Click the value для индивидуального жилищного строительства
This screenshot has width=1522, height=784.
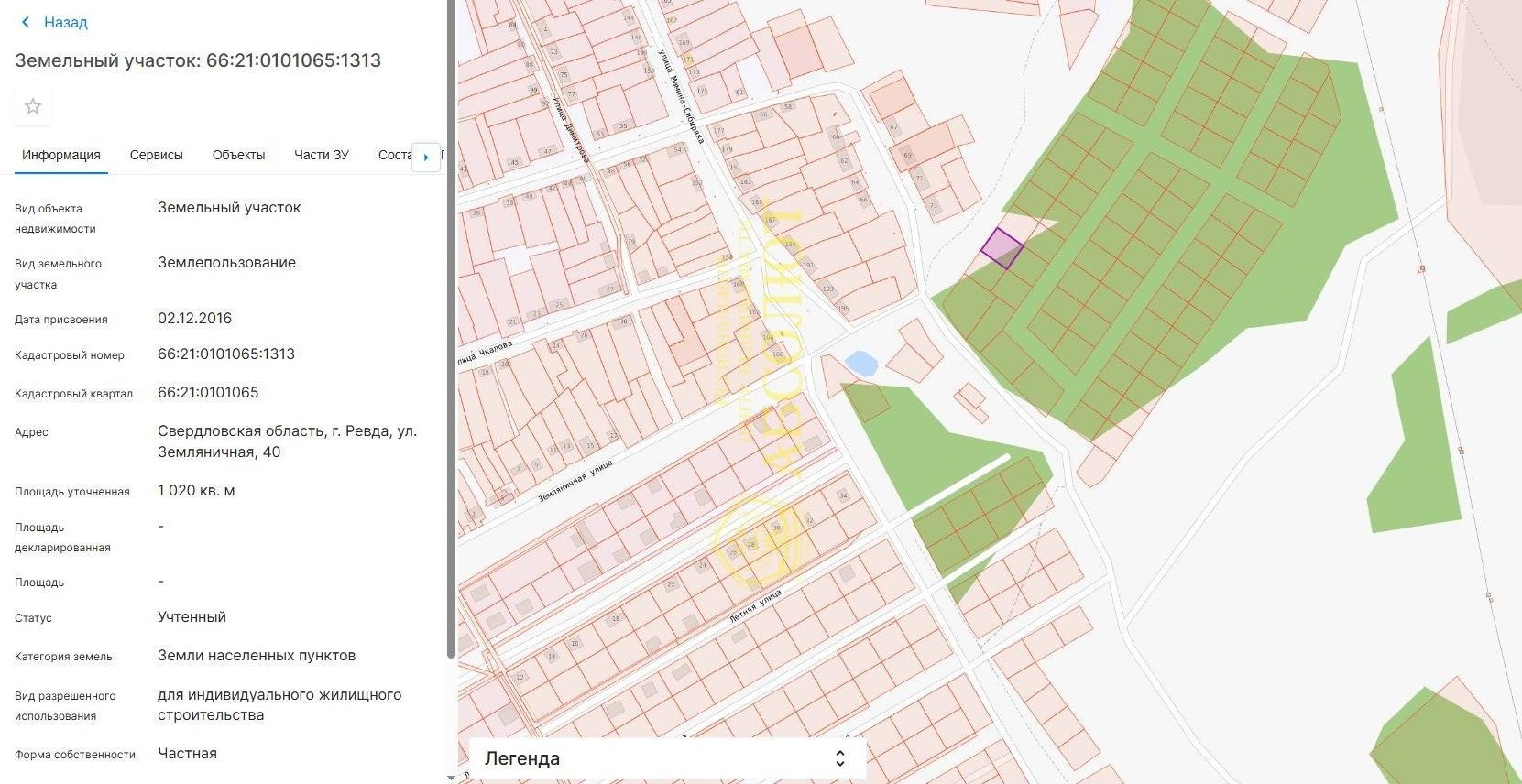(x=279, y=705)
